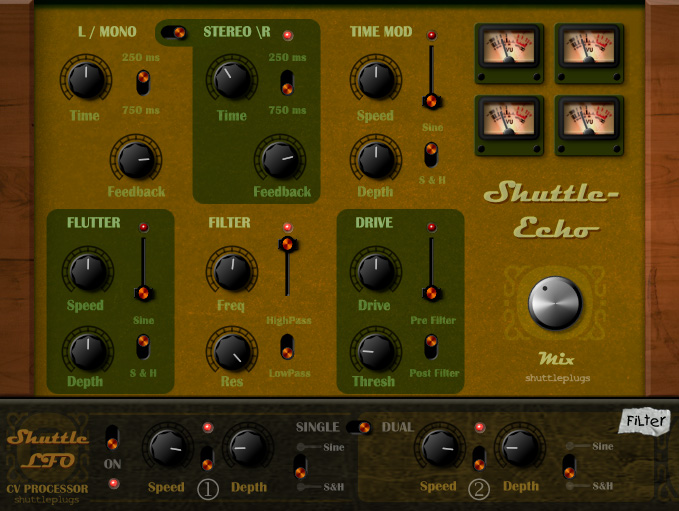Toggle STEREO\R 250ms/750ms range switch

click(288, 82)
